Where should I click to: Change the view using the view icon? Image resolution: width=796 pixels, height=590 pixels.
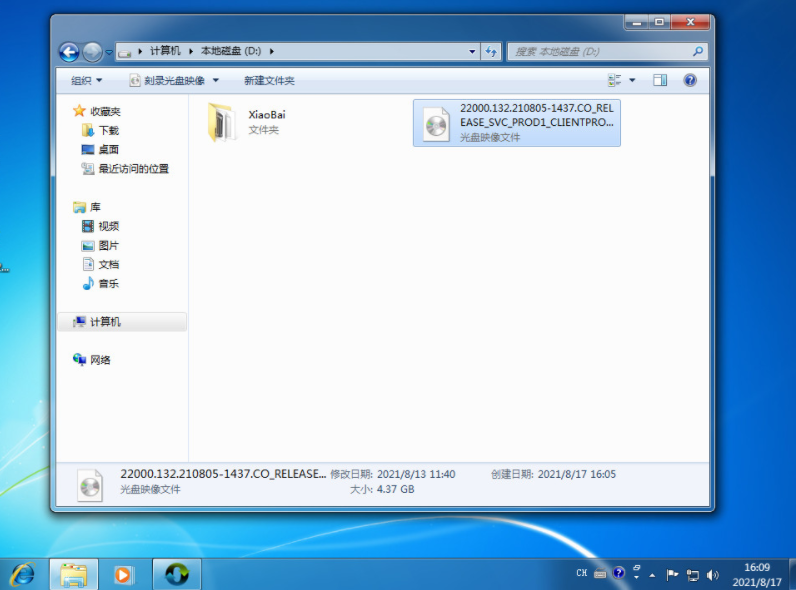tap(614, 80)
